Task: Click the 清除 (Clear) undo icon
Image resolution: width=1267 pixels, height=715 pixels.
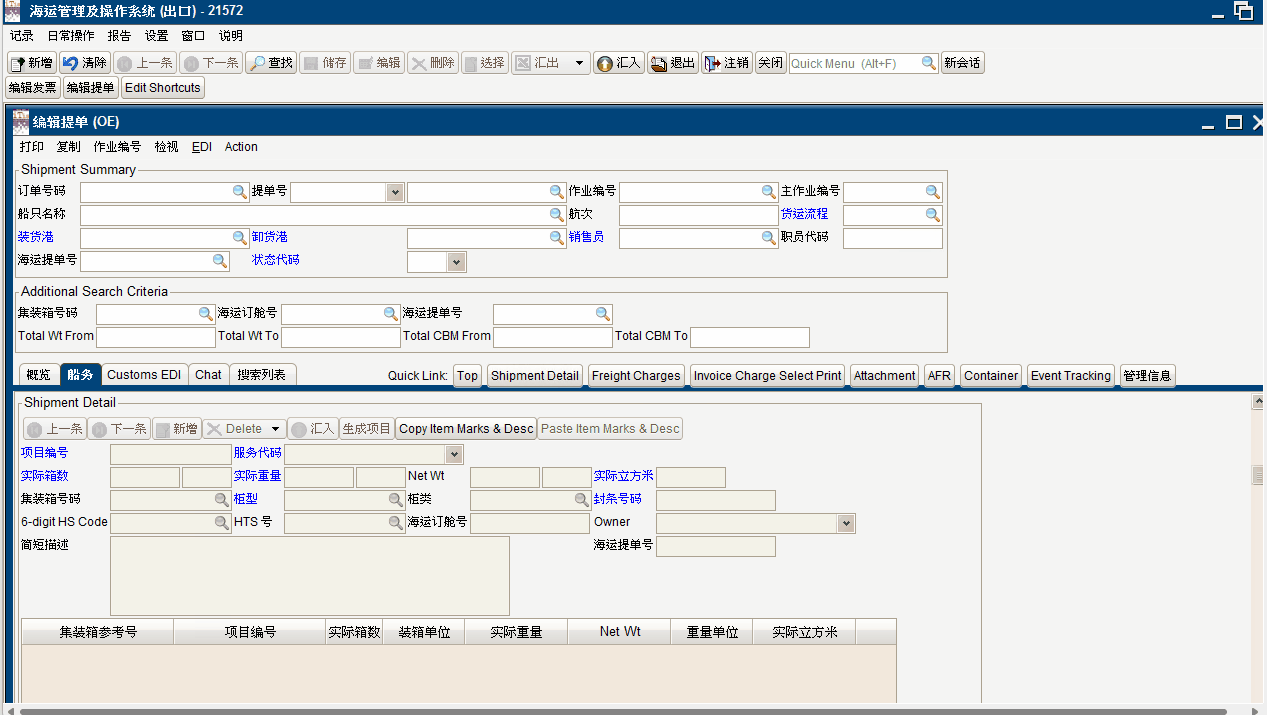Action: [x=70, y=63]
